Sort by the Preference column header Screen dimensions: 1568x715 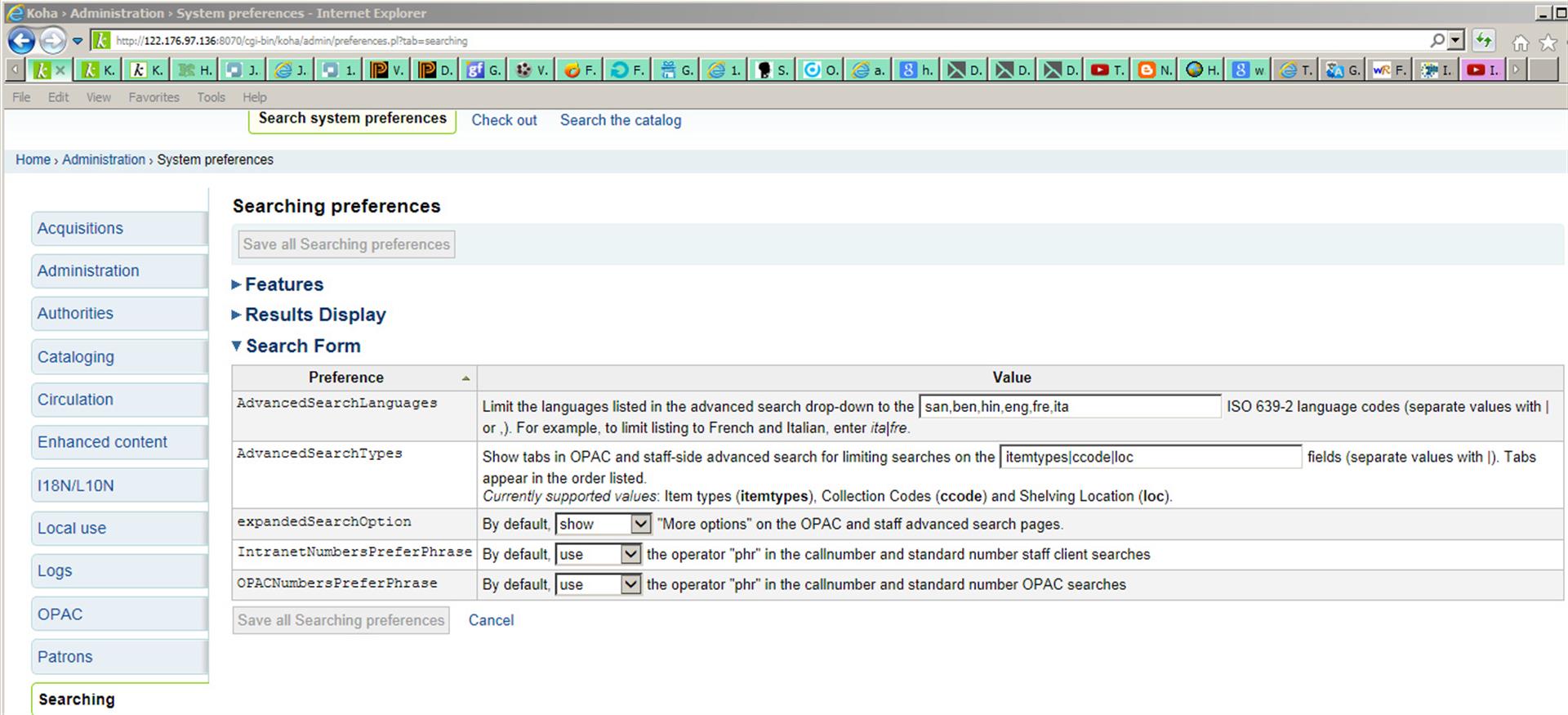(354, 378)
